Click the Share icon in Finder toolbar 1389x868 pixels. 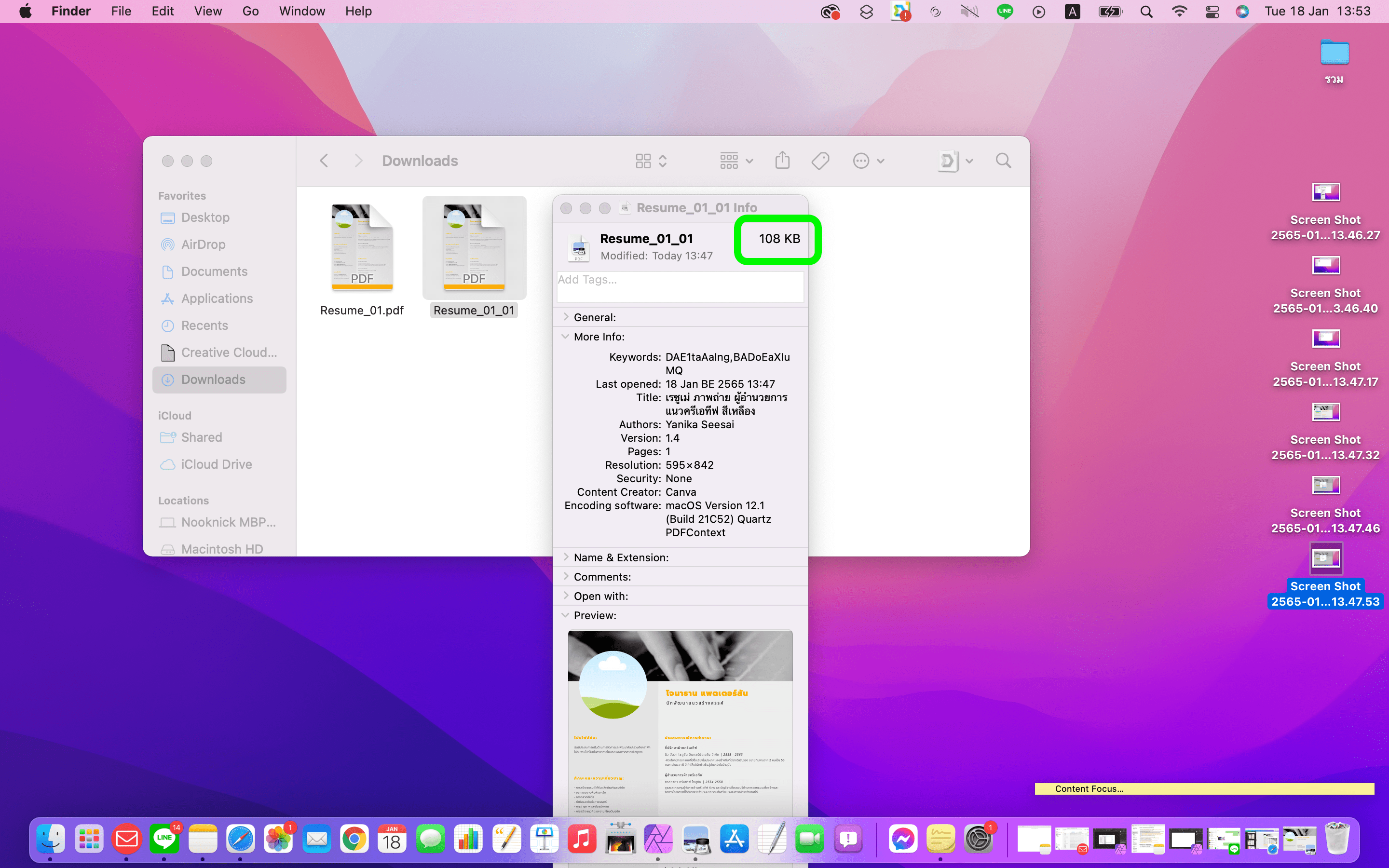(x=782, y=161)
